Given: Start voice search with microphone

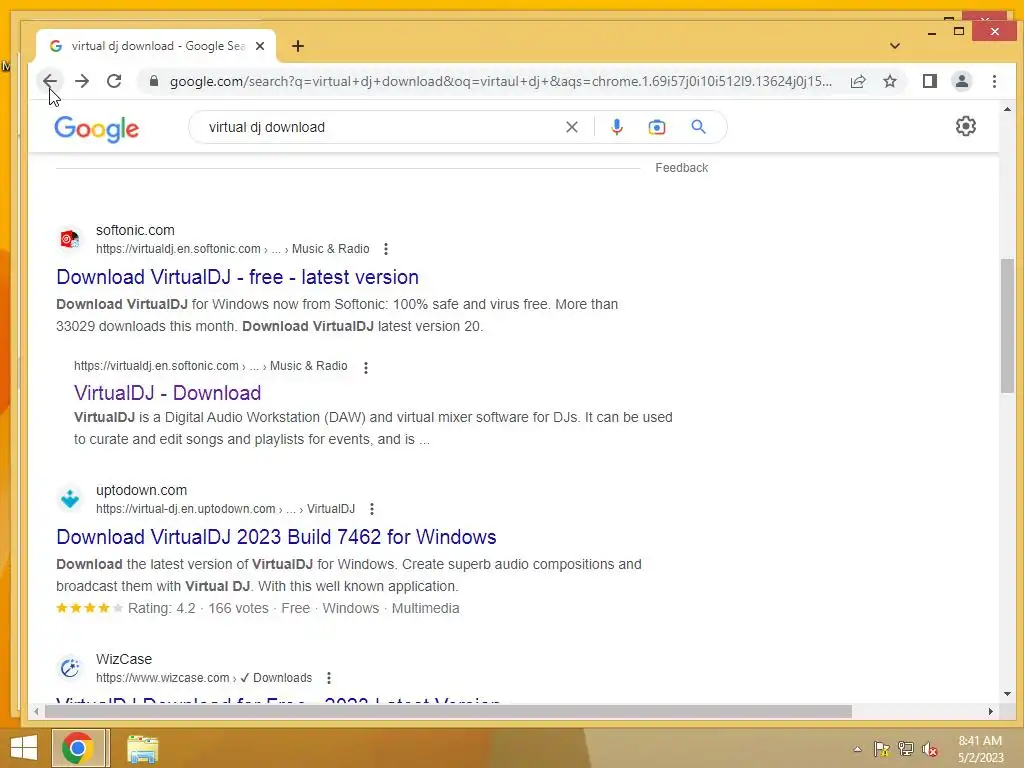Looking at the screenshot, I should [x=616, y=127].
